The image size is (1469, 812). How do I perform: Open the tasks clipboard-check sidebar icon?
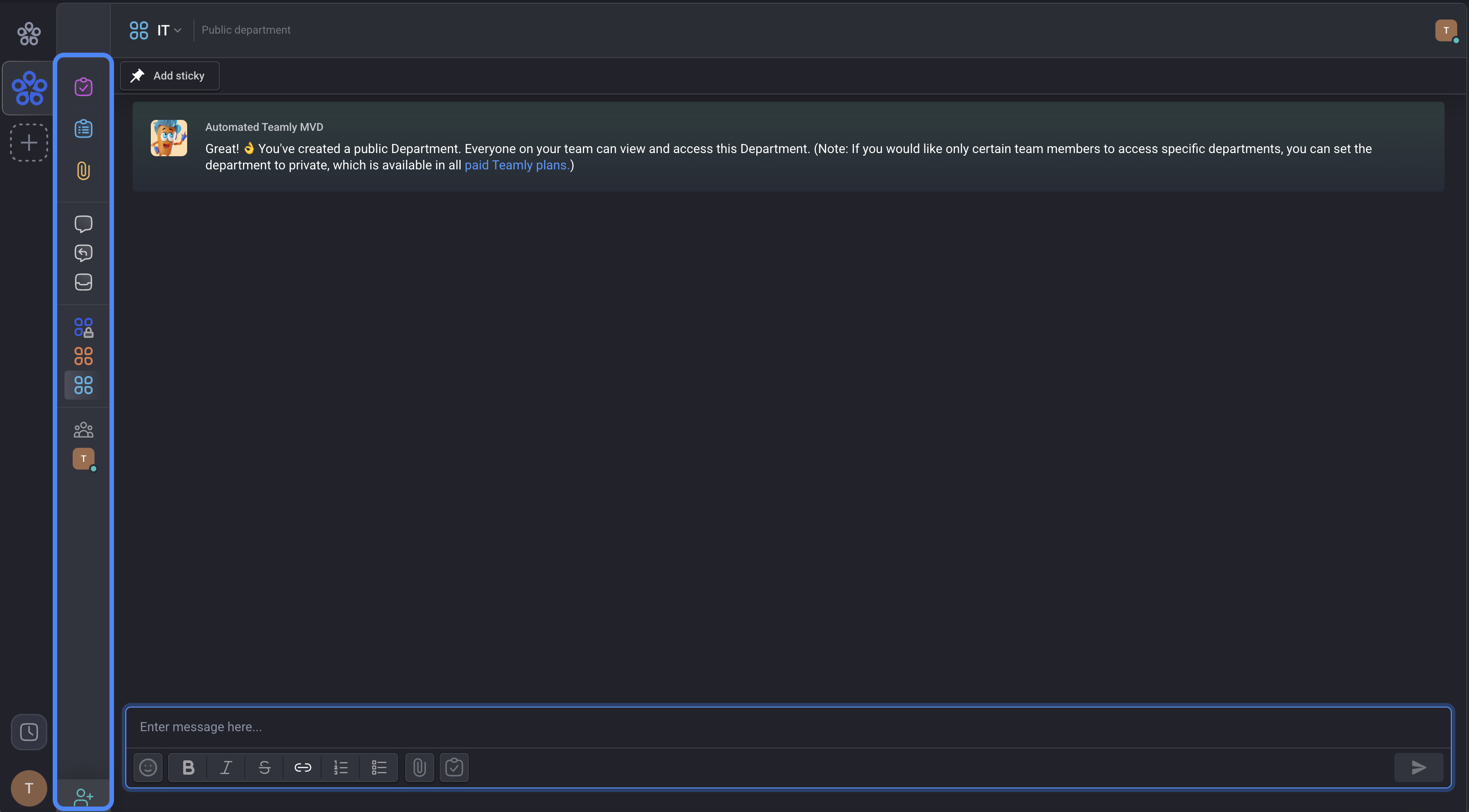[x=83, y=87]
